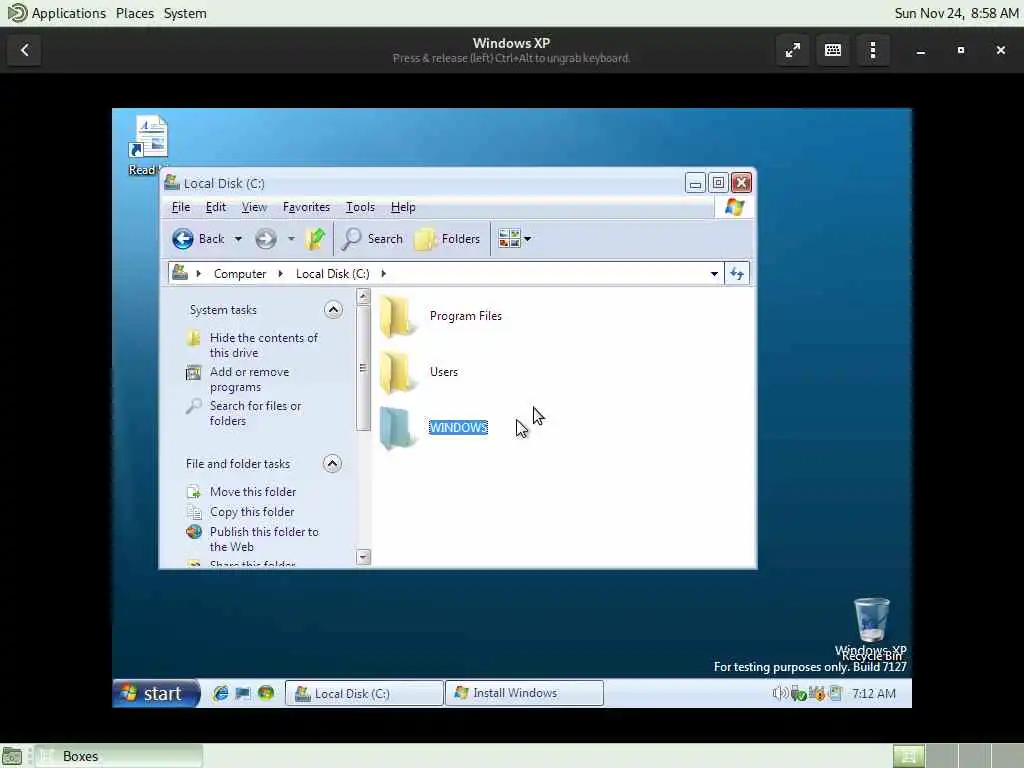Go up one folder level
The height and width of the screenshot is (768, 1024).
click(315, 239)
